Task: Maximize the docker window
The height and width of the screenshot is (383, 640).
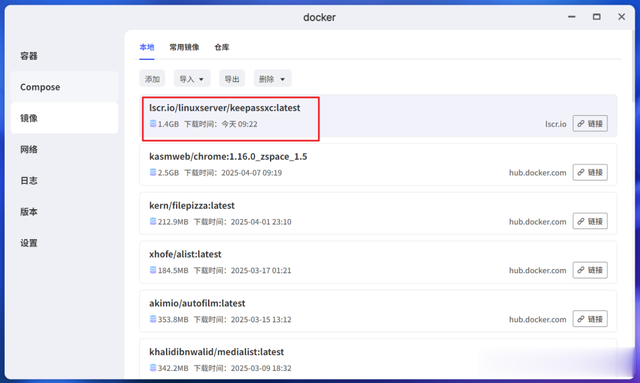Action: tap(596, 17)
